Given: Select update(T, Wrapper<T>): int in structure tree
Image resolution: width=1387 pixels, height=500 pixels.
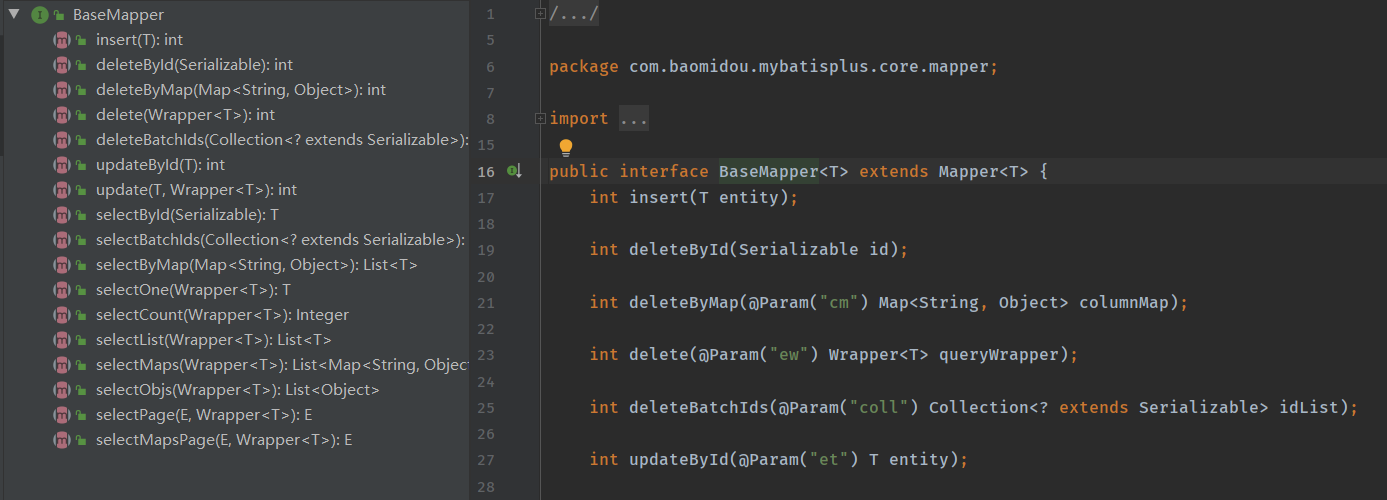Looking at the screenshot, I should point(196,190).
